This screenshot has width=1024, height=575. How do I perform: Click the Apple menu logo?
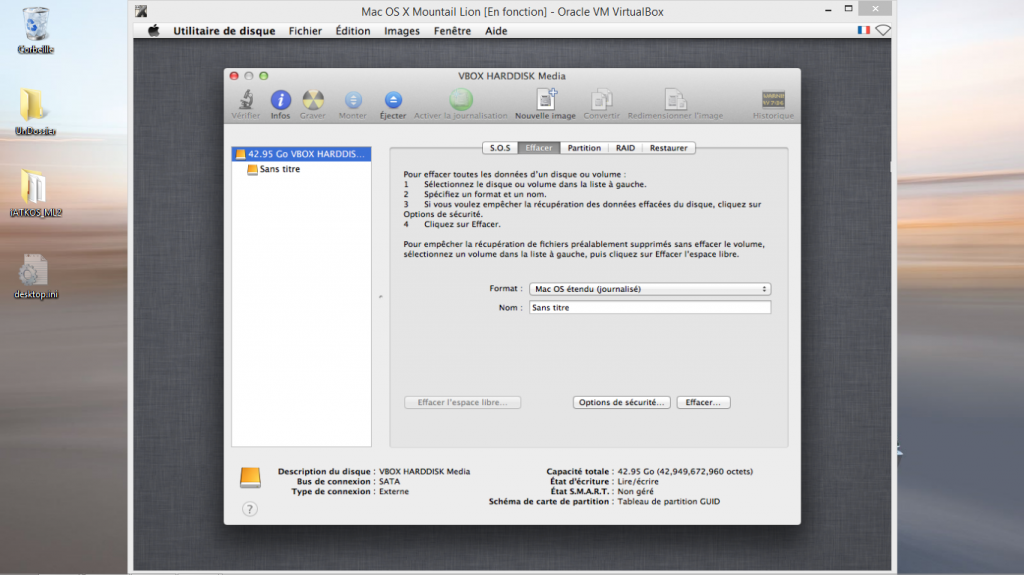[x=154, y=31]
